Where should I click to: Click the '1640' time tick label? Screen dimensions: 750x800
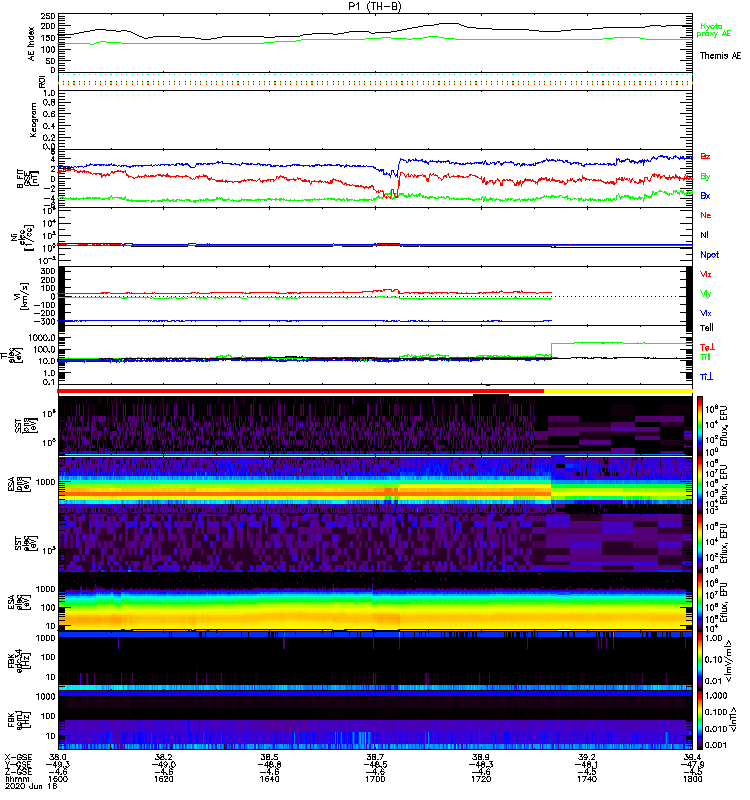[x=269, y=779]
